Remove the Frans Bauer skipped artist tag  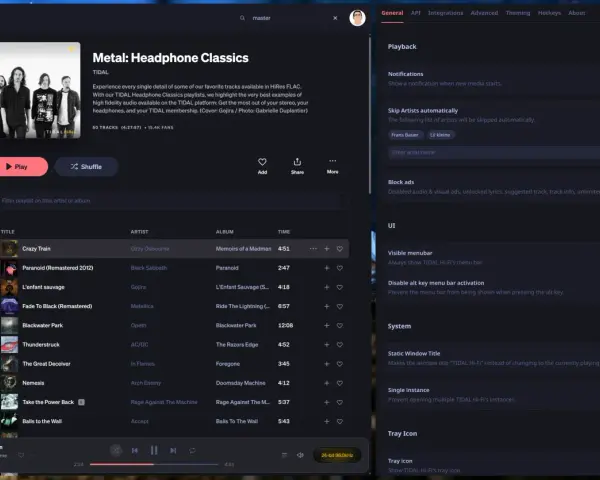405,135
